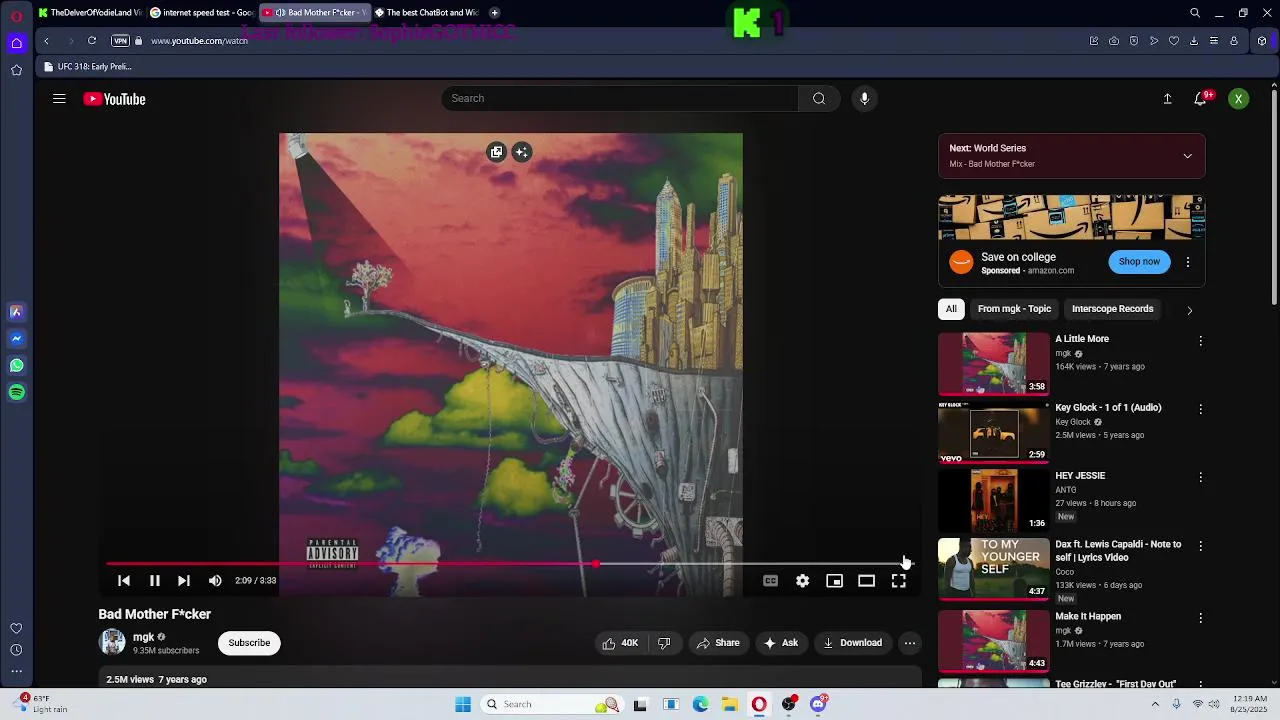Open options for Key Glock video
The width and height of the screenshot is (1280, 720).
point(1201,409)
